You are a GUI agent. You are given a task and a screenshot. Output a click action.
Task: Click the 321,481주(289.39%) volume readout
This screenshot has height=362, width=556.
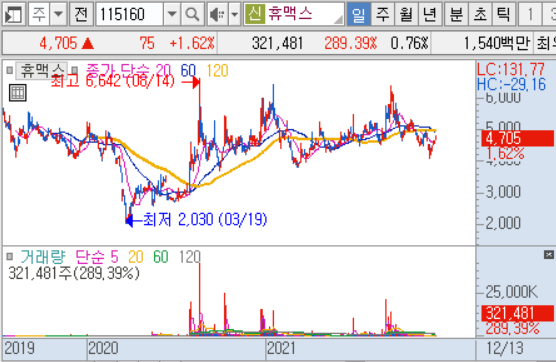74,273
